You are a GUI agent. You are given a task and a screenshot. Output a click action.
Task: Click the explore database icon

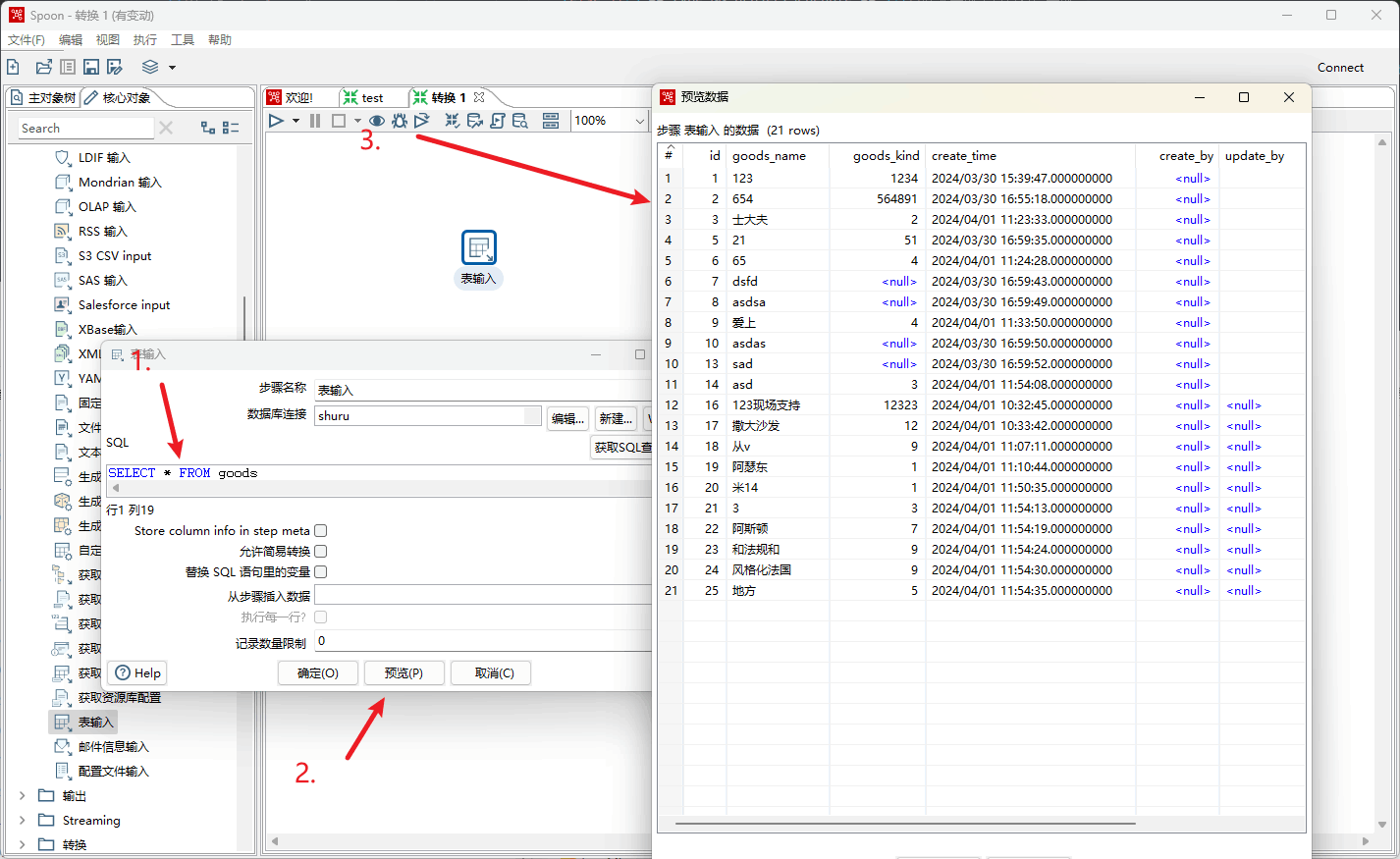point(520,121)
